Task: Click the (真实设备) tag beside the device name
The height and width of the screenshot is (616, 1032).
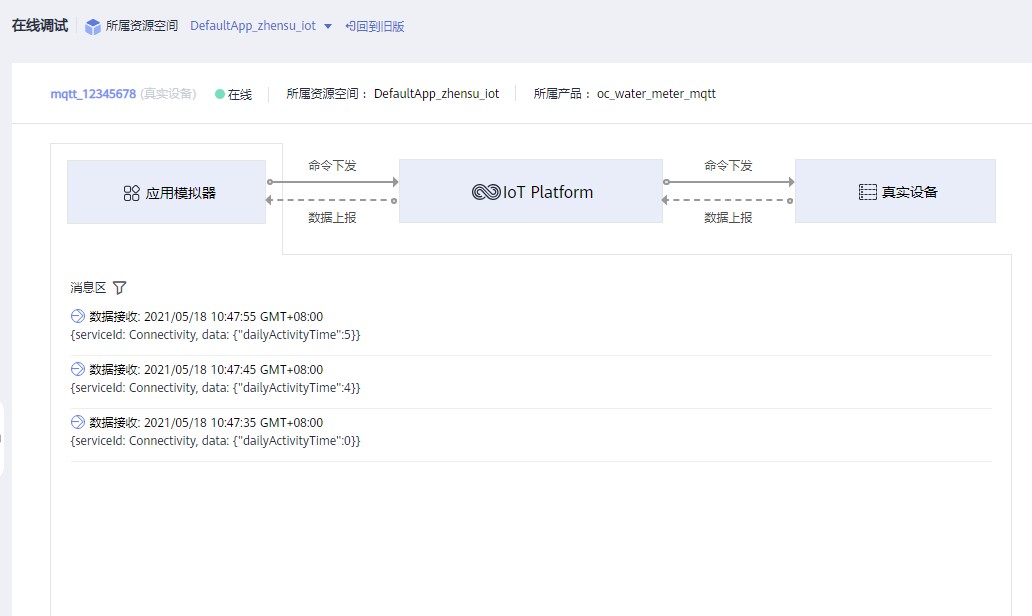Action: [x=168, y=93]
